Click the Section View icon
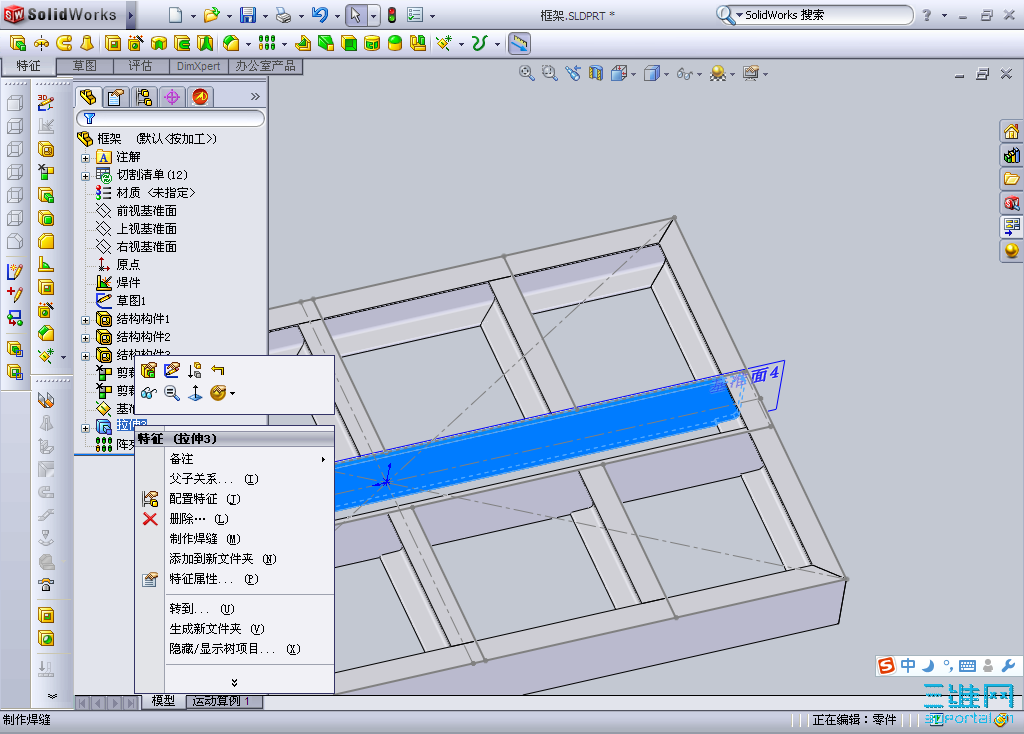The height and width of the screenshot is (734, 1024). point(596,73)
